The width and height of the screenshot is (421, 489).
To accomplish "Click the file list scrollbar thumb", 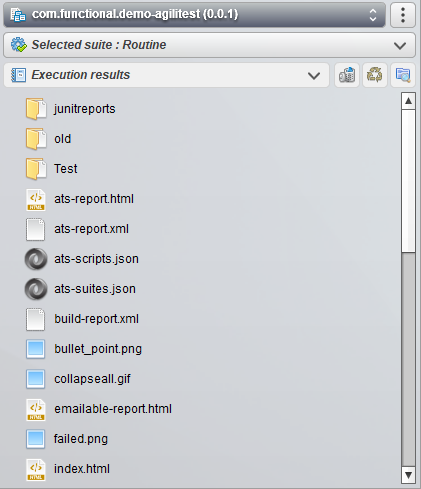I will 408,181.
